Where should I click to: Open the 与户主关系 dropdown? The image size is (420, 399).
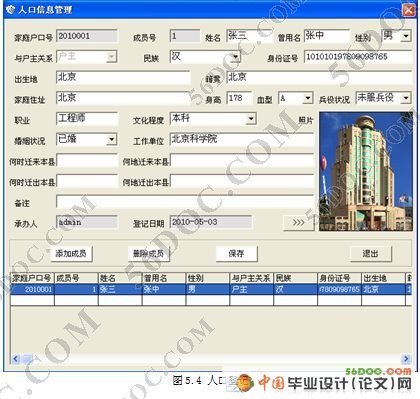click(112, 57)
